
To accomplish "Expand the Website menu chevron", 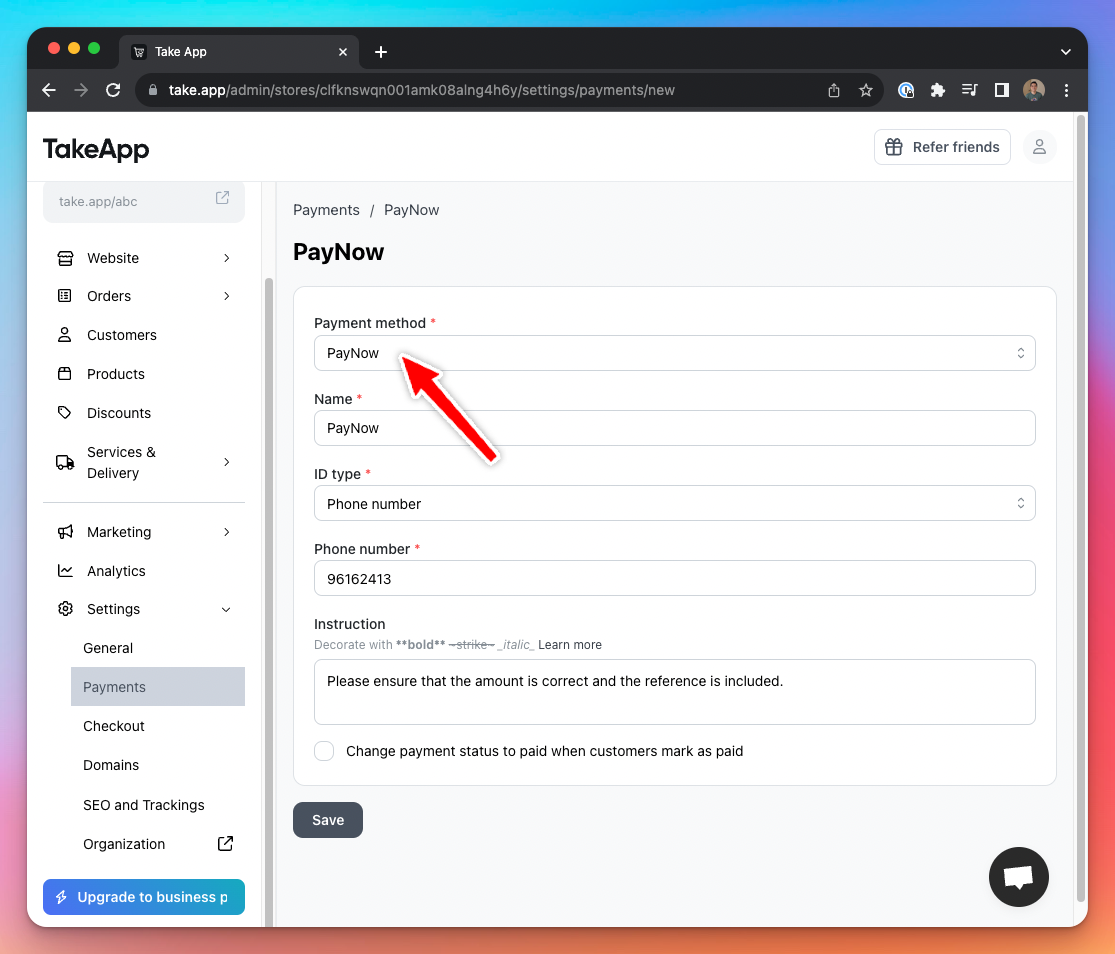I will point(227,258).
